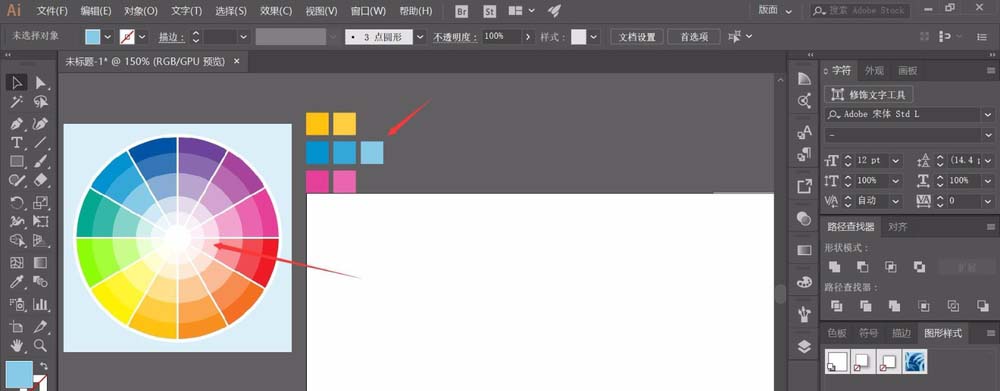Switch to the 外观 tab
1000x391 pixels.
(x=875, y=71)
